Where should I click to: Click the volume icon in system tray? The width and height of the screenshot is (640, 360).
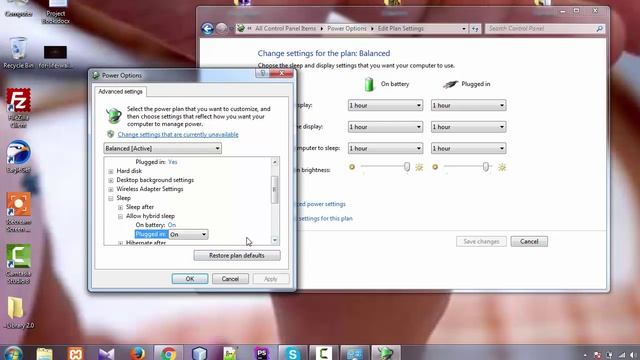(x=633, y=355)
